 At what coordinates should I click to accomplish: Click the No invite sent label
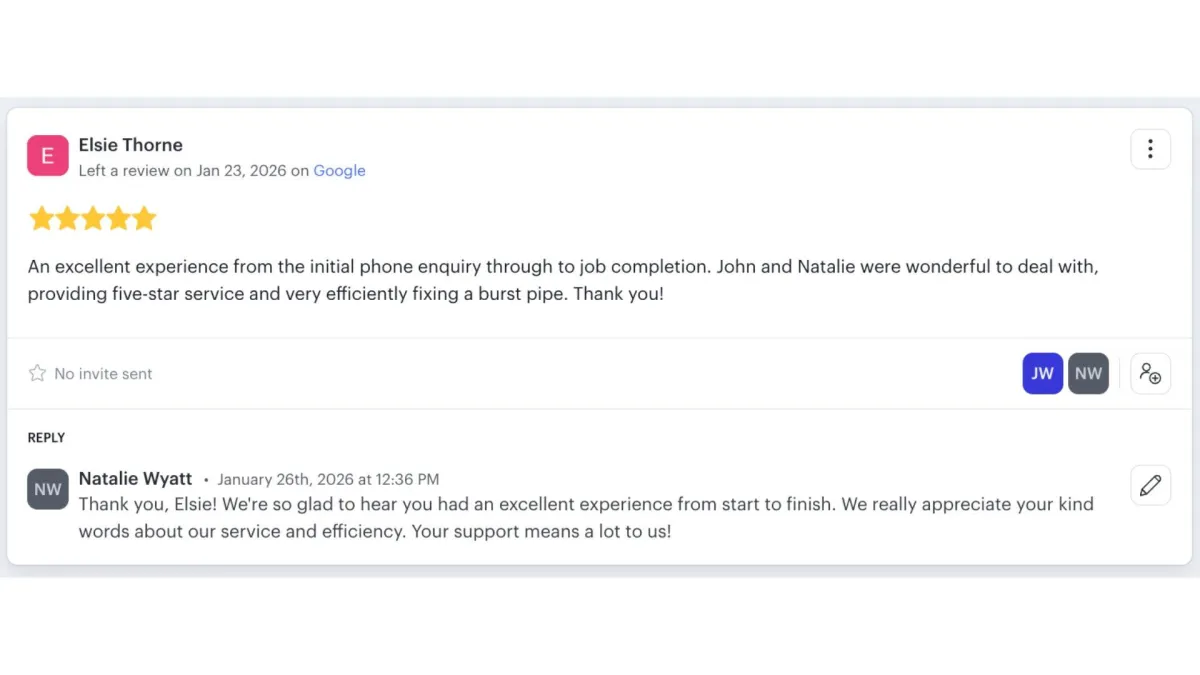(103, 374)
